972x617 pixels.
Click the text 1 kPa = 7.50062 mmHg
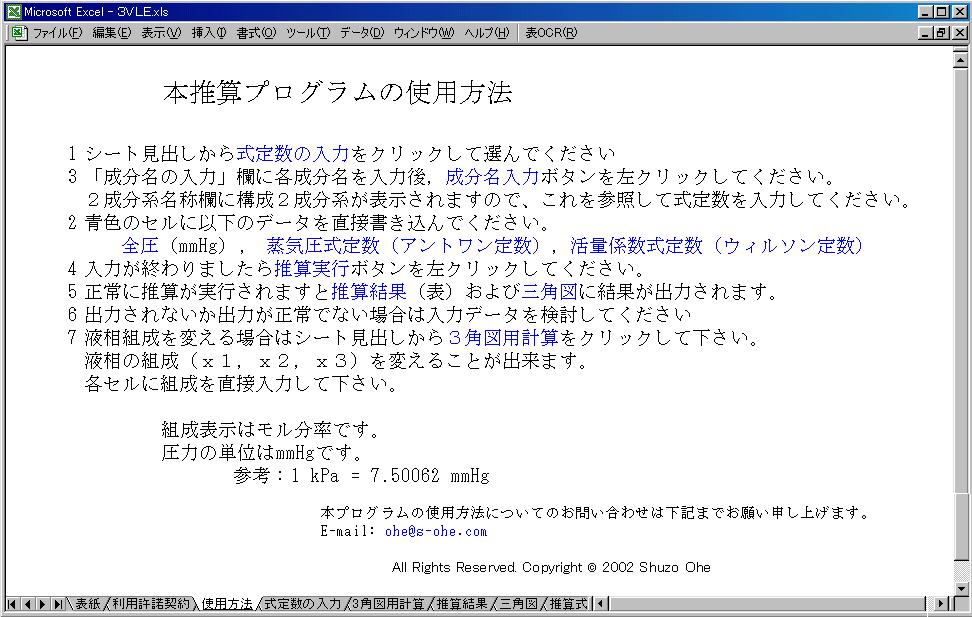(x=391, y=476)
